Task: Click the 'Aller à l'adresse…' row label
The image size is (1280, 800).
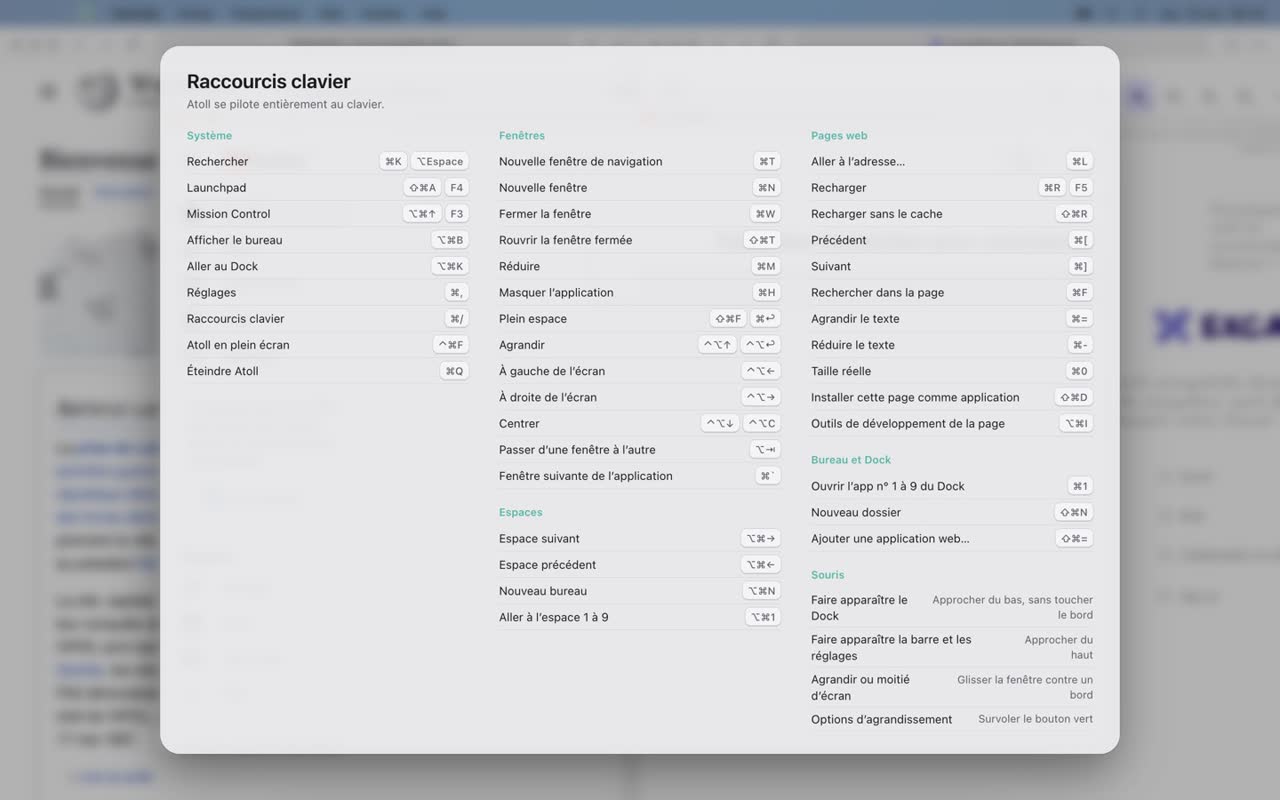Action: [x=858, y=161]
